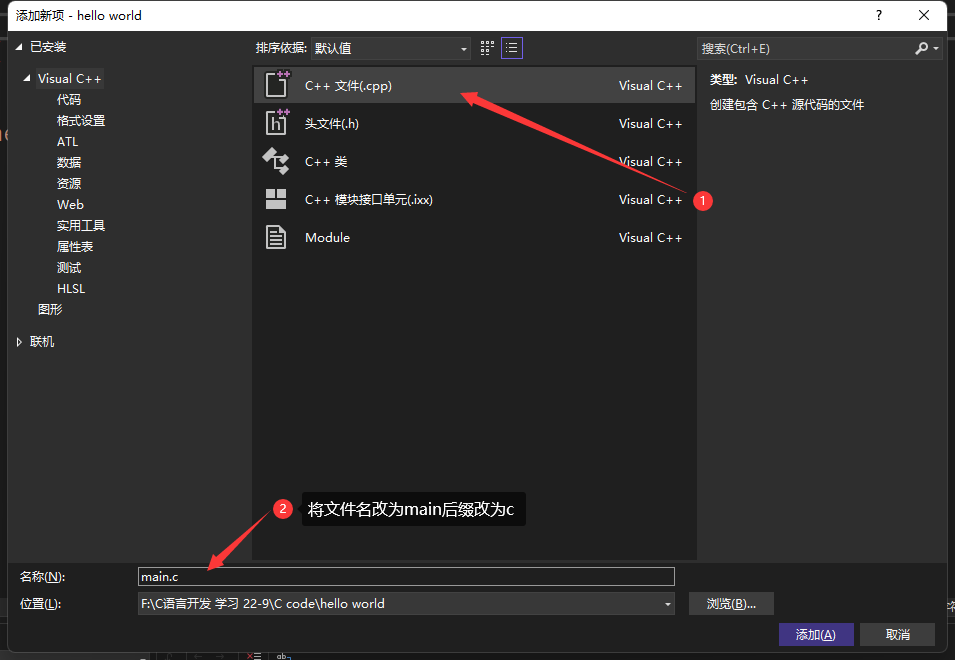955x660 pixels.
Task: Select the HLSL category
Action: (71, 288)
